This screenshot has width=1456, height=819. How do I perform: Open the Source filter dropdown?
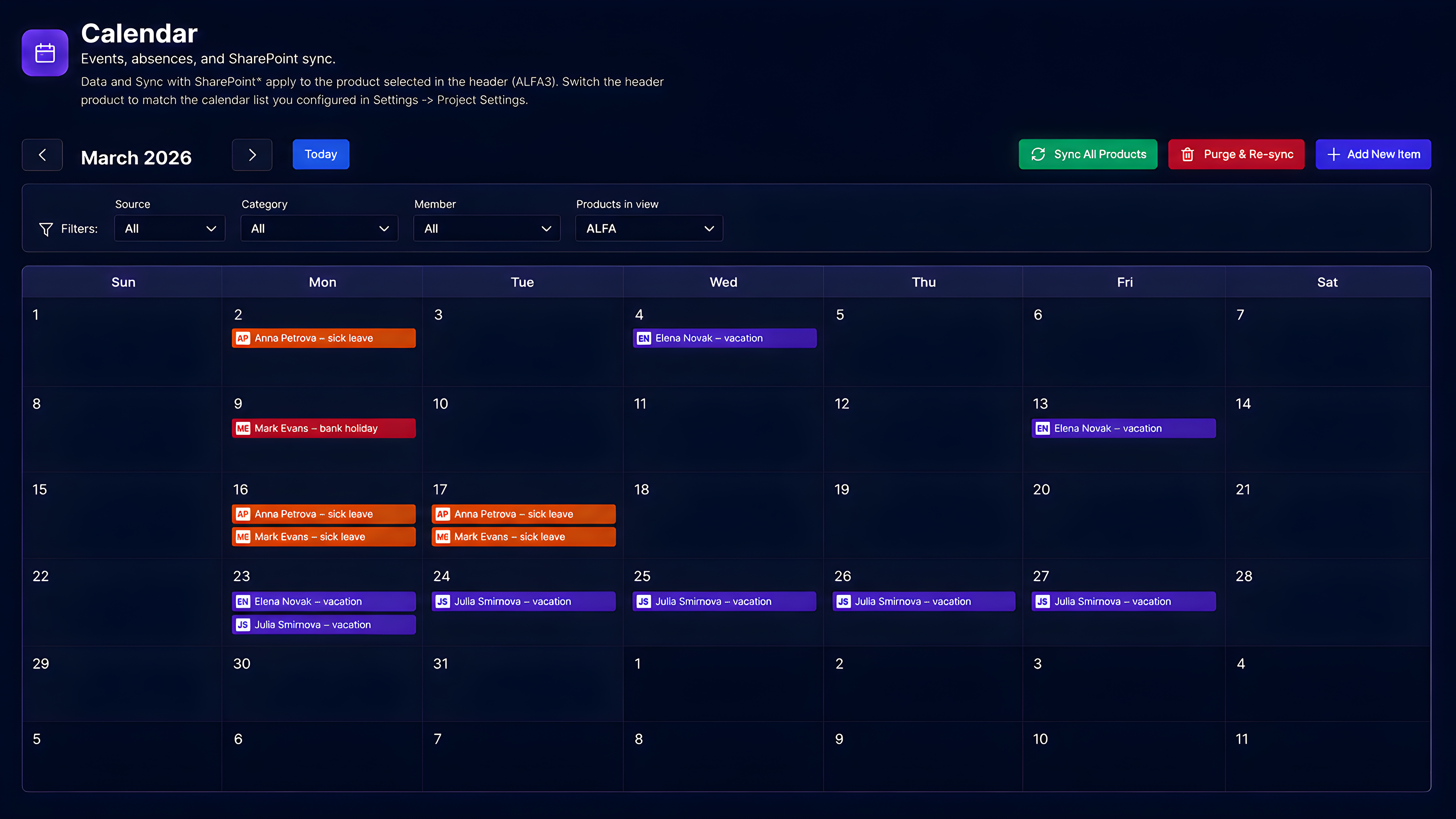pyautogui.click(x=170, y=228)
